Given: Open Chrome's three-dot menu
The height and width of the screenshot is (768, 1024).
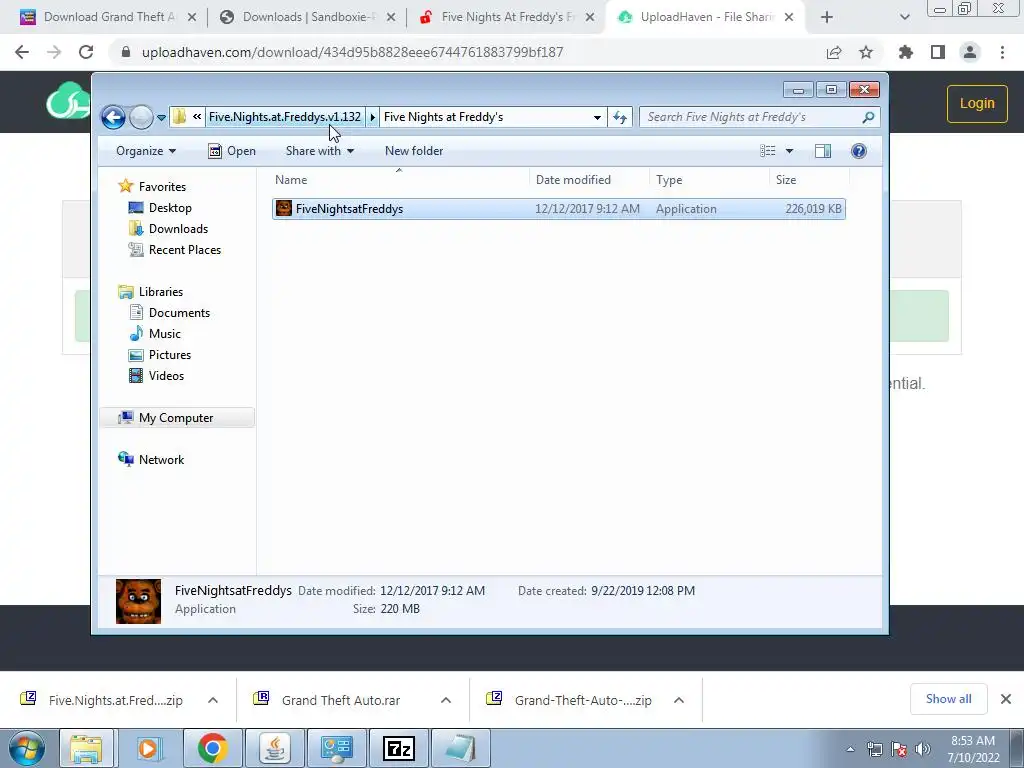Looking at the screenshot, I should (x=1002, y=52).
